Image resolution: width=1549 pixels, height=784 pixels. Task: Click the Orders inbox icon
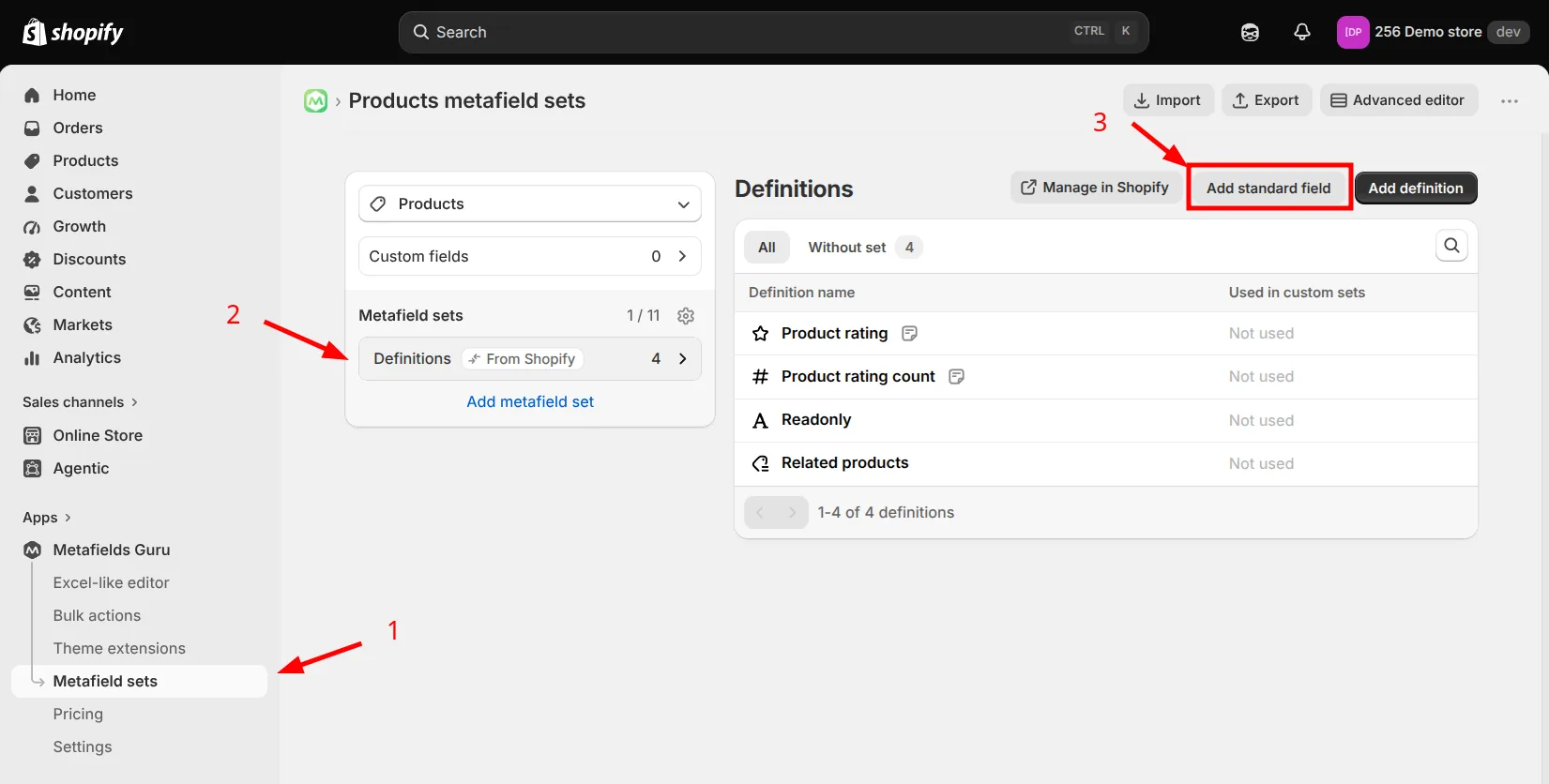[x=32, y=128]
